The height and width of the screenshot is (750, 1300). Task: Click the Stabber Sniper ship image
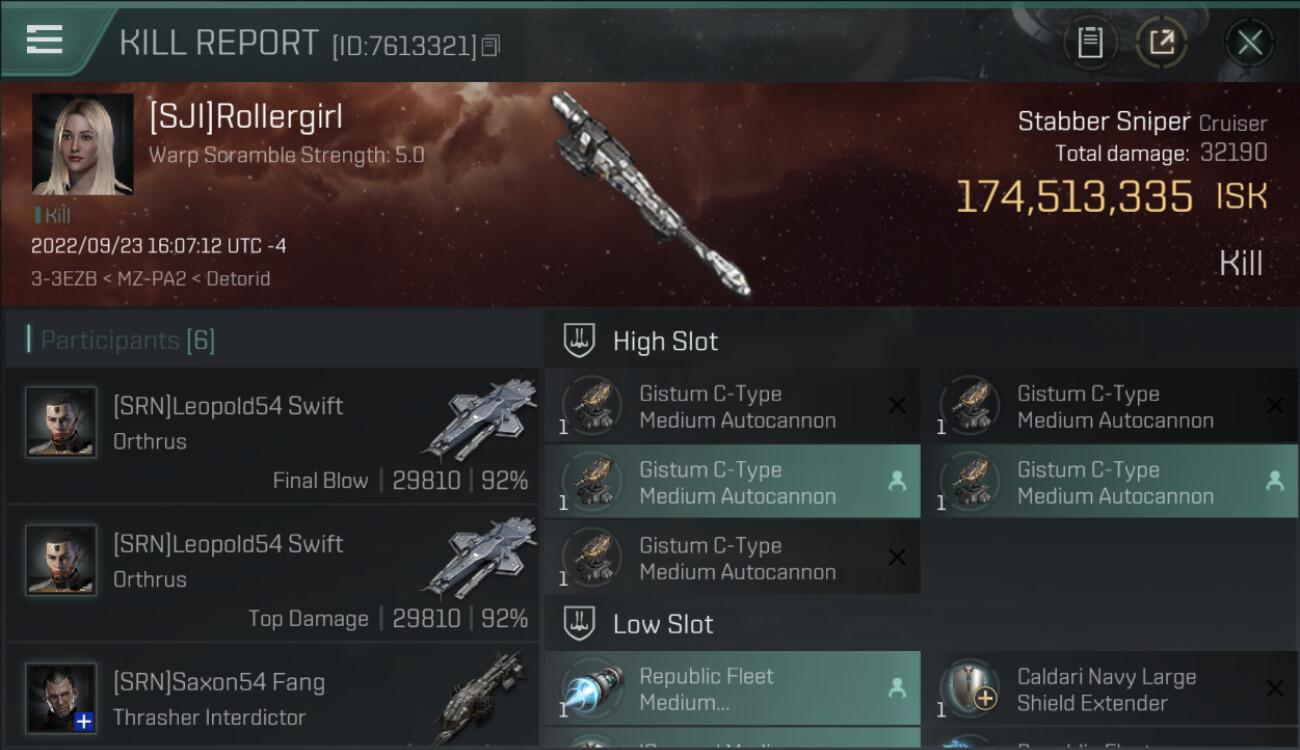[650, 193]
